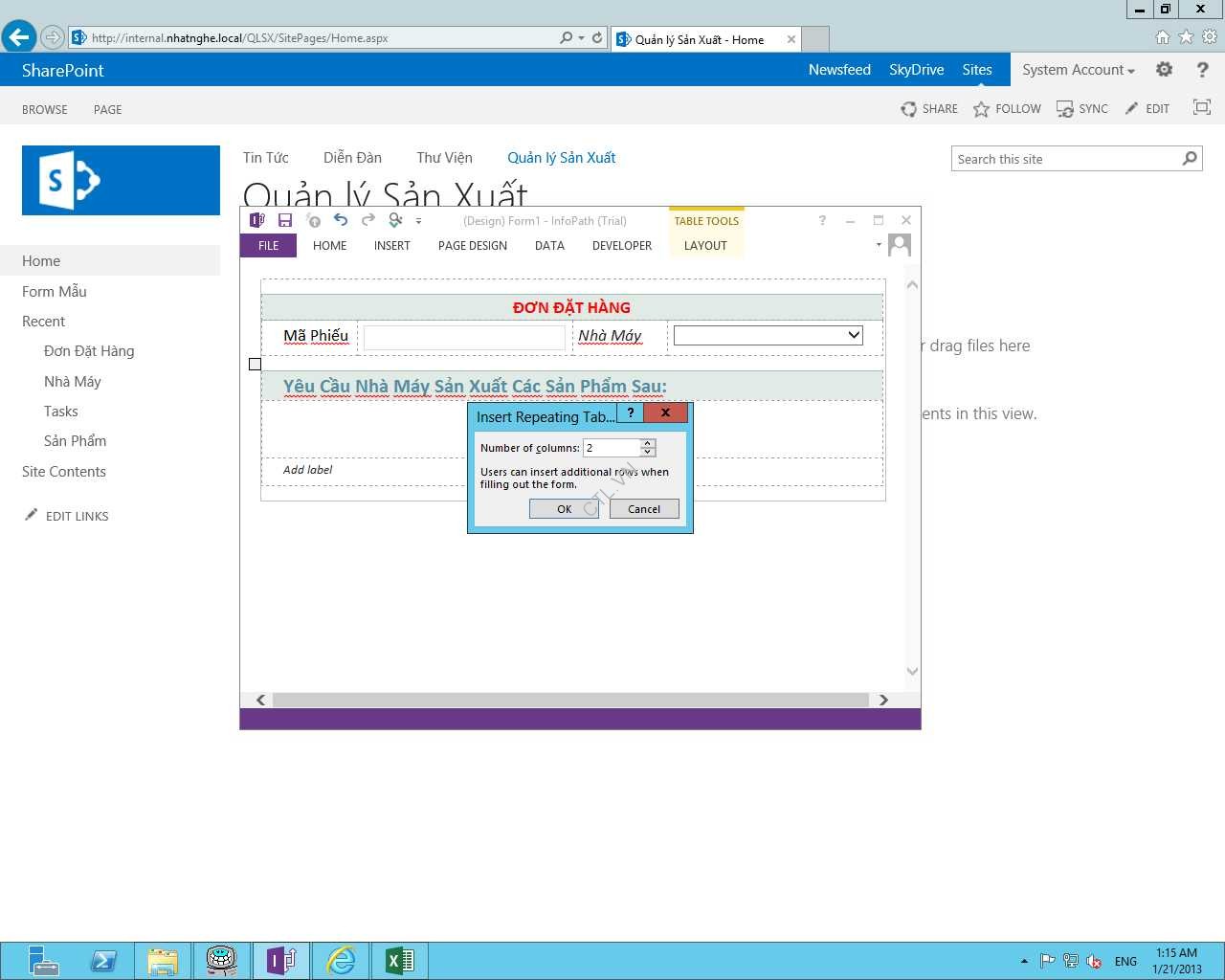The image size is (1225, 980).
Task: Increase number of columns with up spinner
Action: 648,443
